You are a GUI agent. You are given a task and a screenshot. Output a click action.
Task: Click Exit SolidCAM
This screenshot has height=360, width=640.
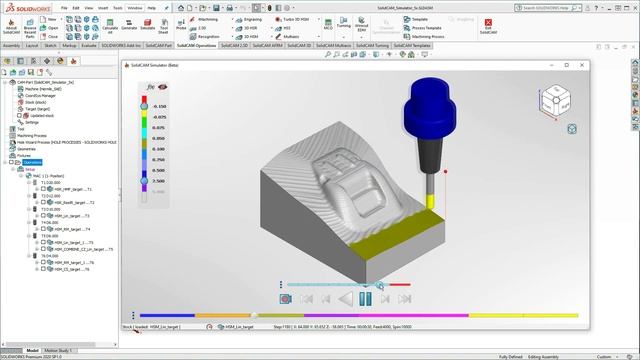coord(488,26)
